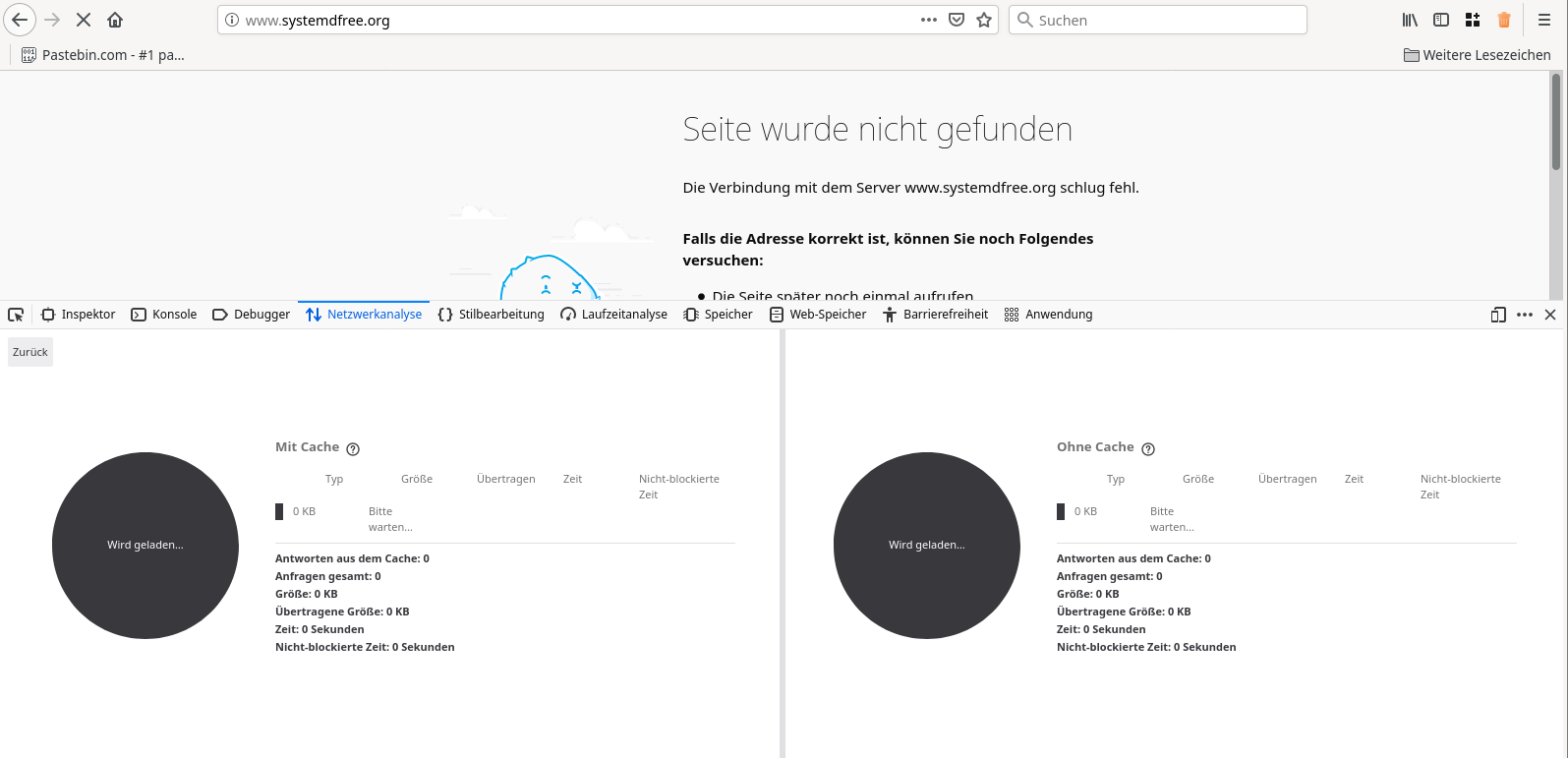Open the library bookshelf icon
The width and height of the screenshot is (1568, 758).
click(1410, 20)
